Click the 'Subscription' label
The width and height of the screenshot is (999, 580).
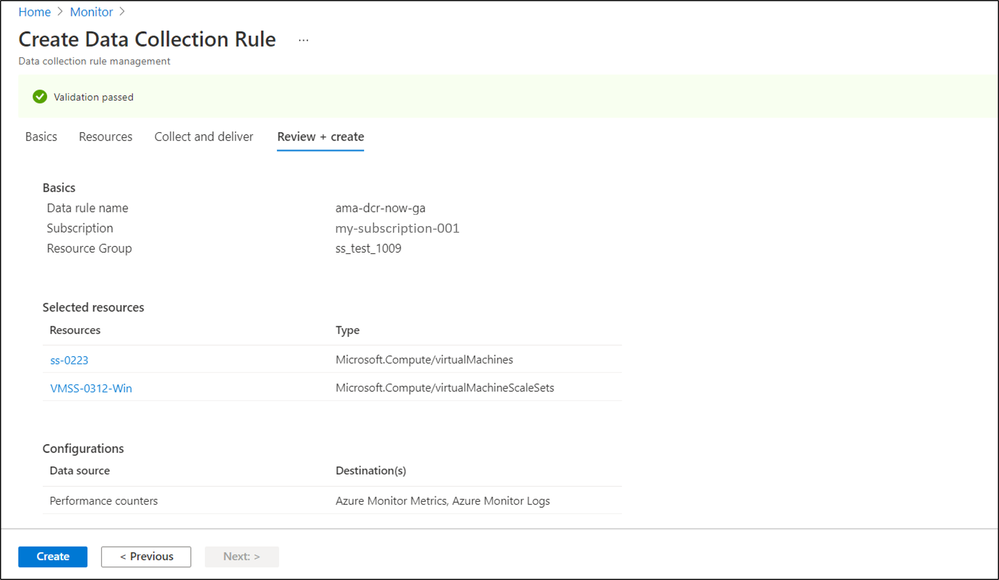(80, 228)
